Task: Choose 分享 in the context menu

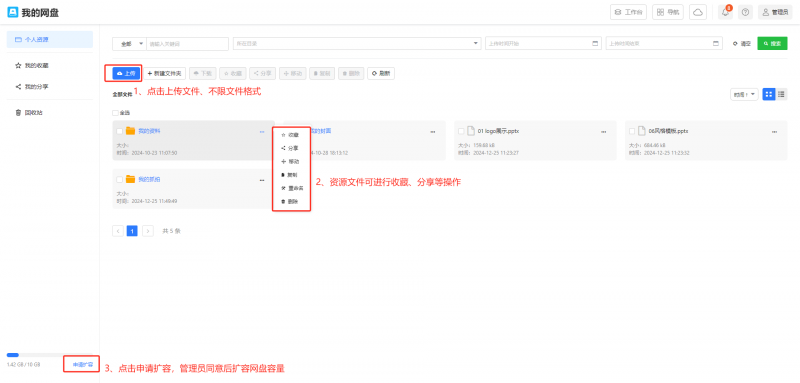Action: coord(291,148)
